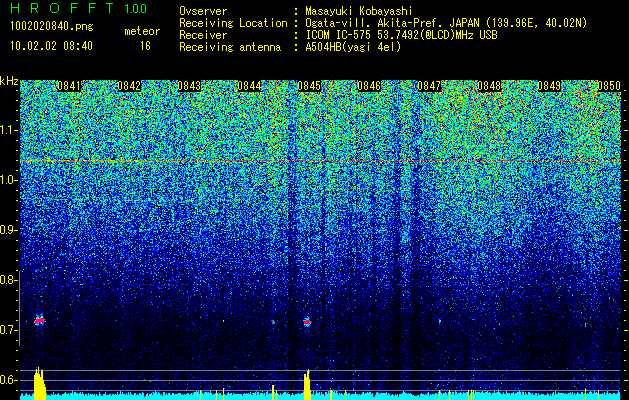Click antenna value A504HB(yagi 4el)

(353, 47)
